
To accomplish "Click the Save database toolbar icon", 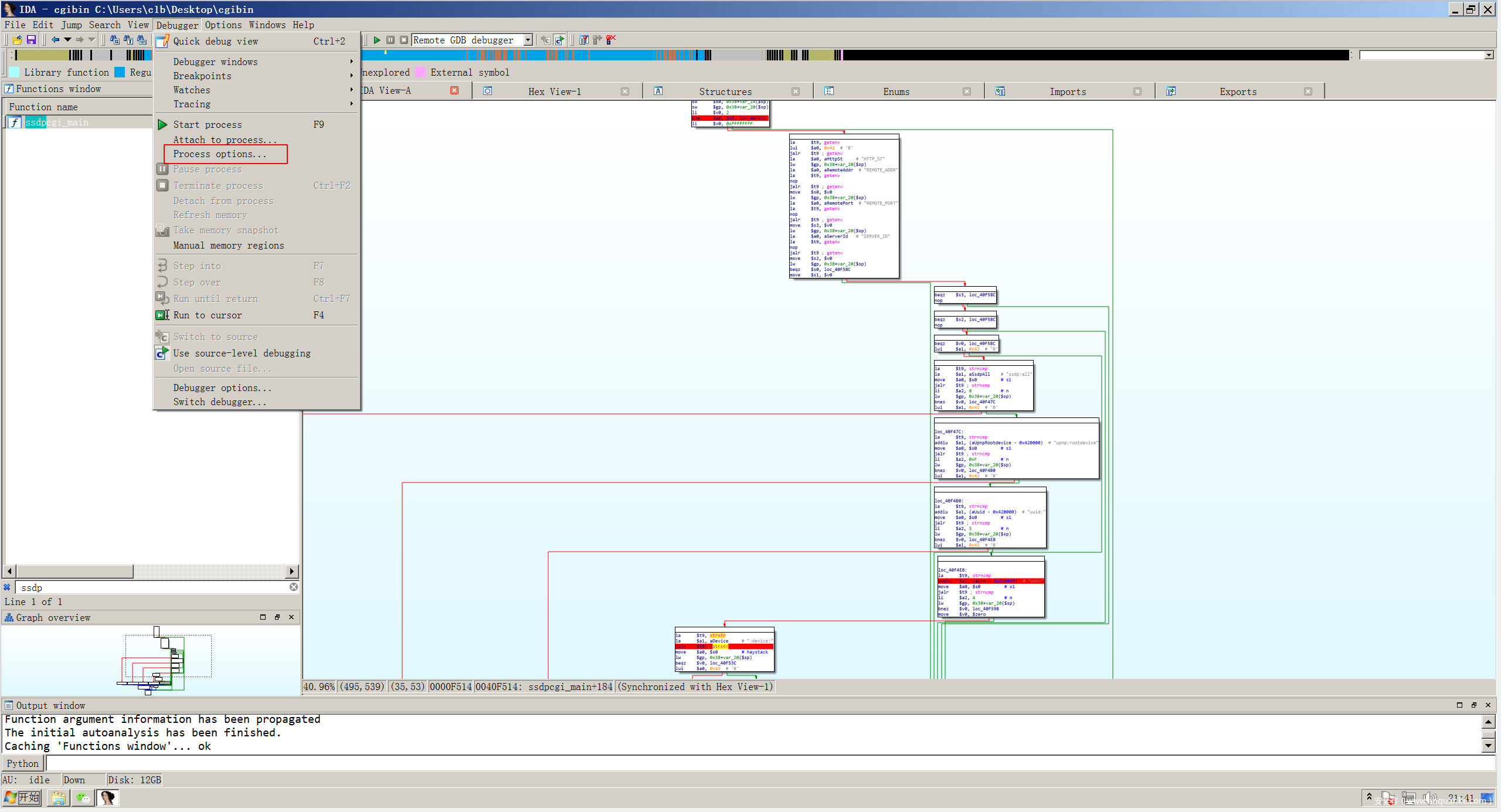I will 32,40.
